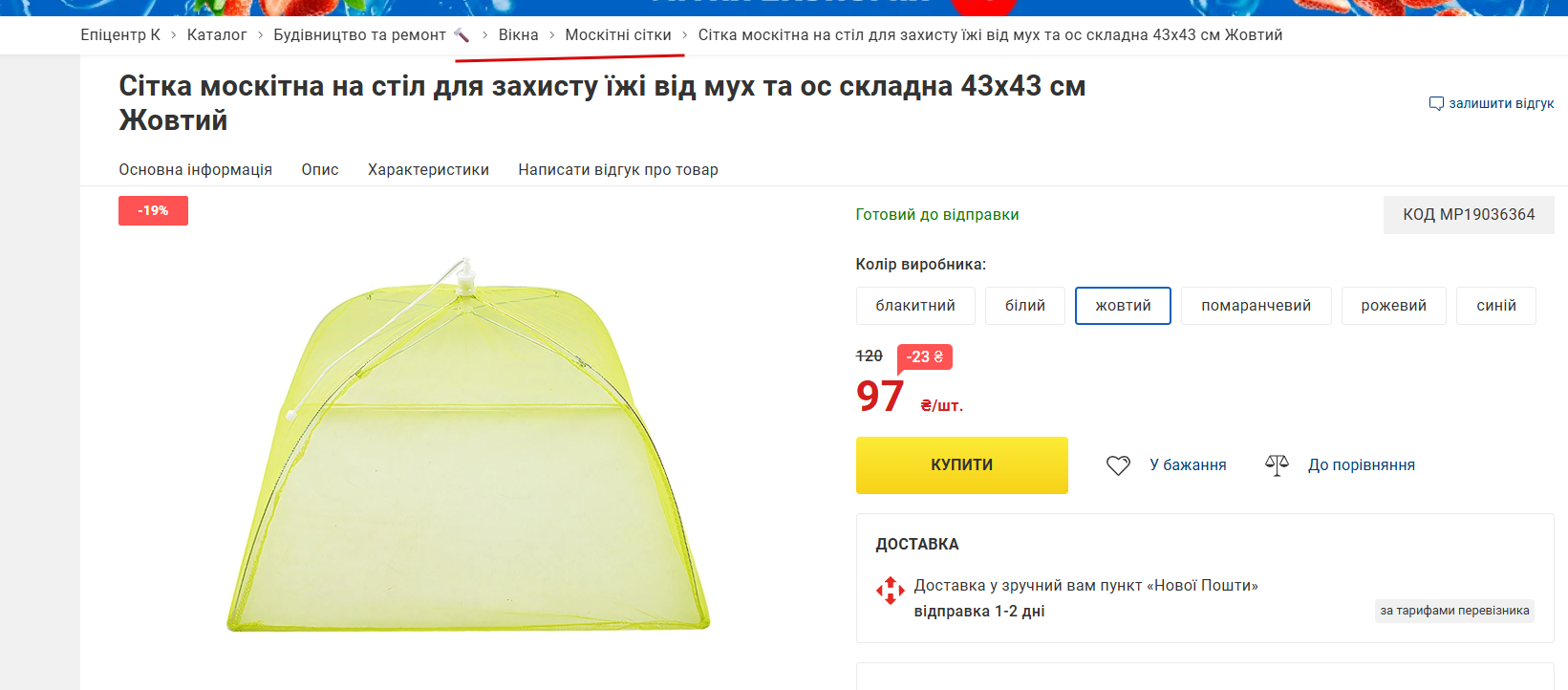This screenshot has width=1568, height=690.
Task: Click the Nova Poshta delivery logo
Action: 890,591
